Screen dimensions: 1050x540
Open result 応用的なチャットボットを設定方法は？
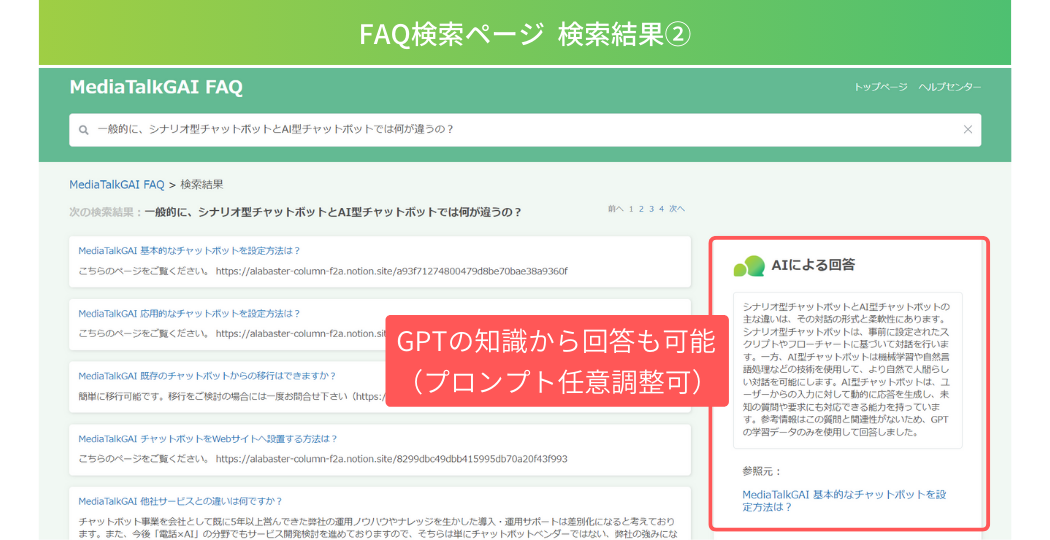pos(190,314)
